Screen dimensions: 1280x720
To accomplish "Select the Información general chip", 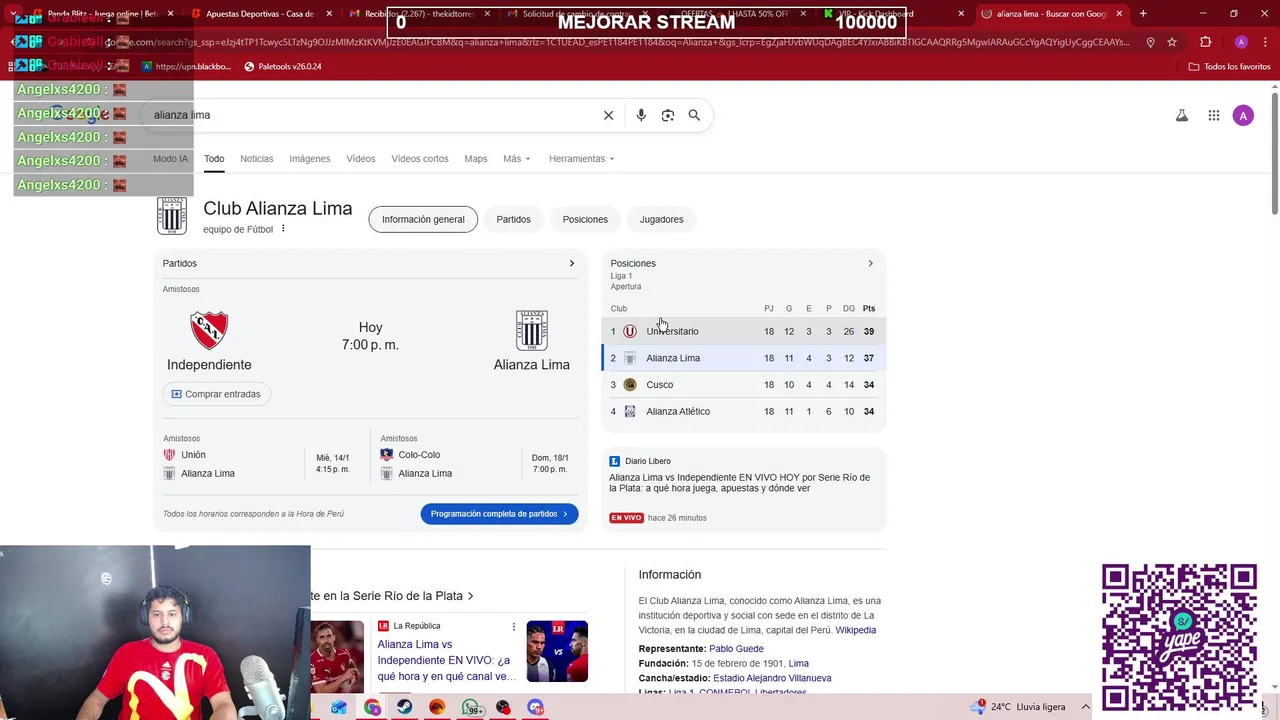I will click(x=423, y=219).
